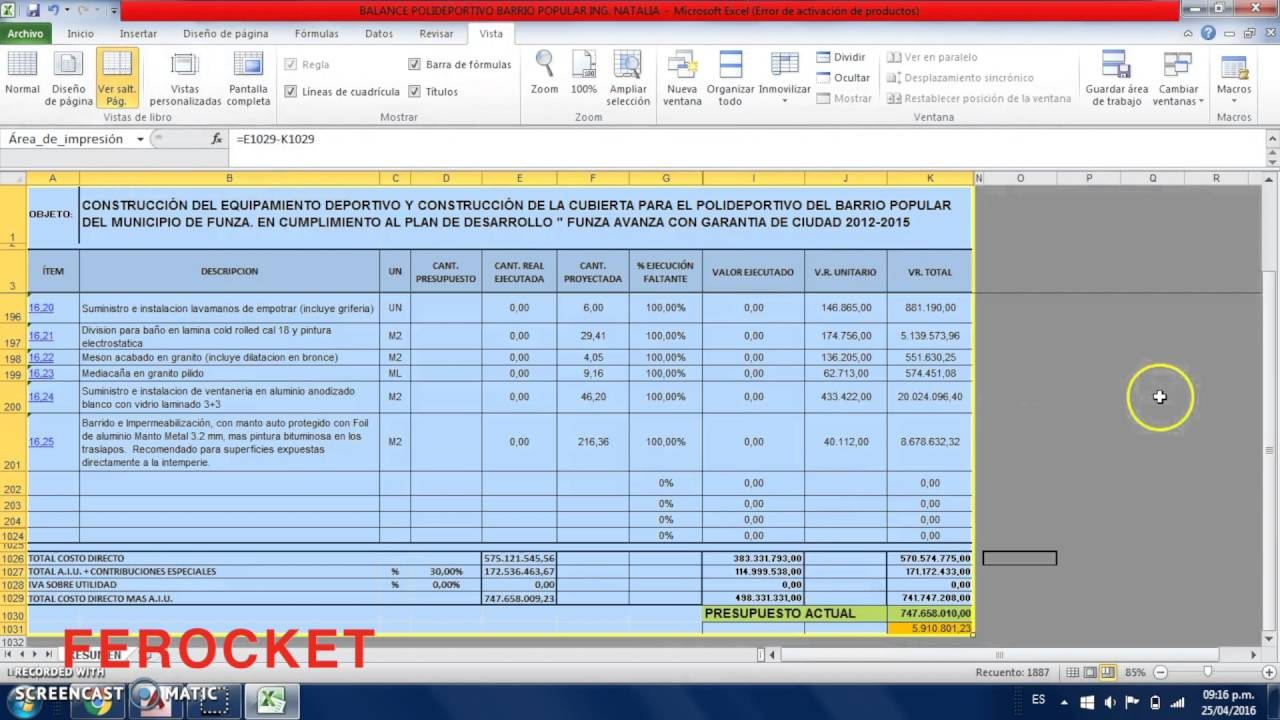Toggle Barra de fórmulas checkbox
Viewport: 1280px width, 720px height.
pyautogui.click(x=414, y=64)
